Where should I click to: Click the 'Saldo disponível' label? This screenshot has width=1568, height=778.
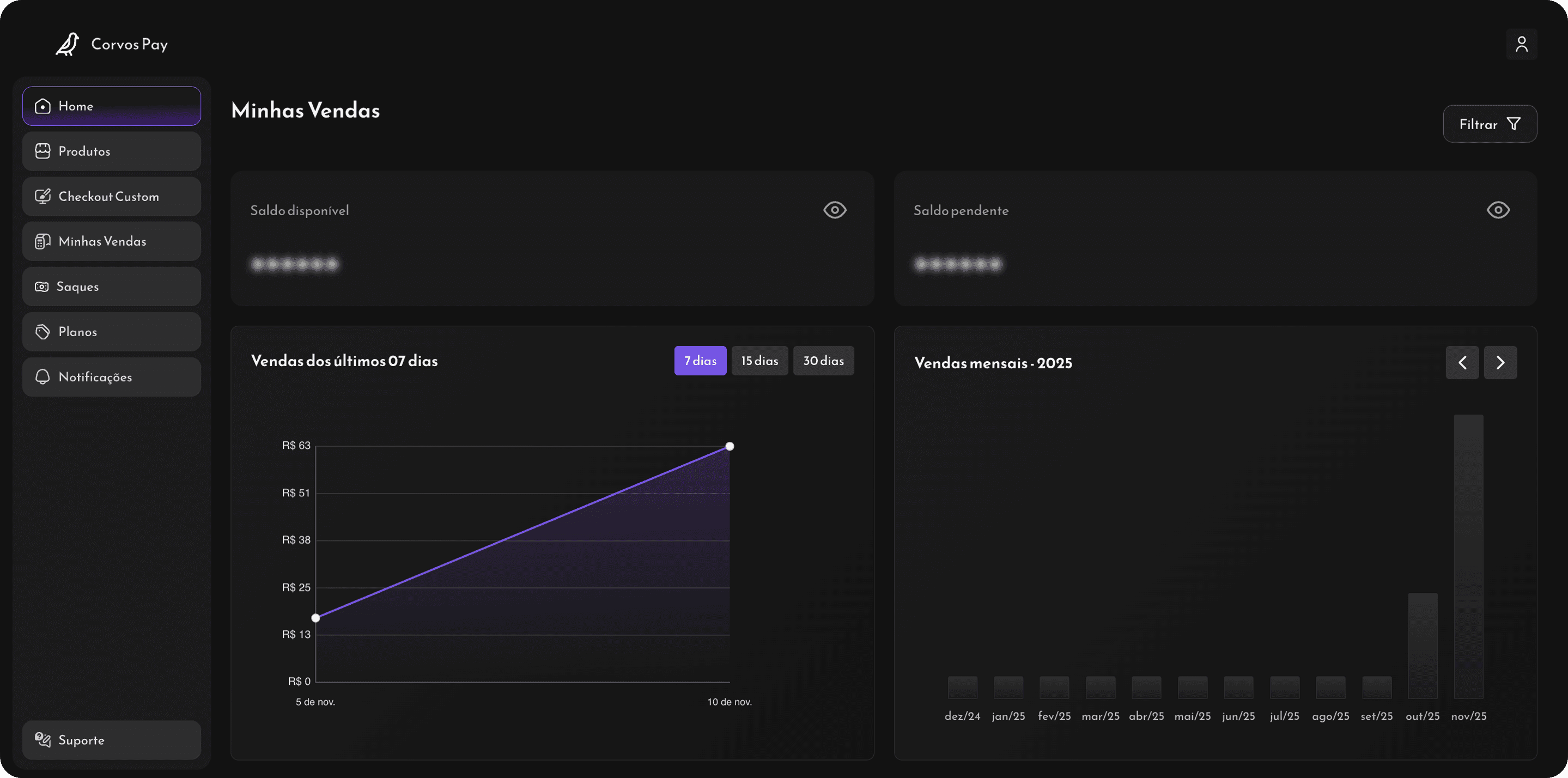pos(300,211)
